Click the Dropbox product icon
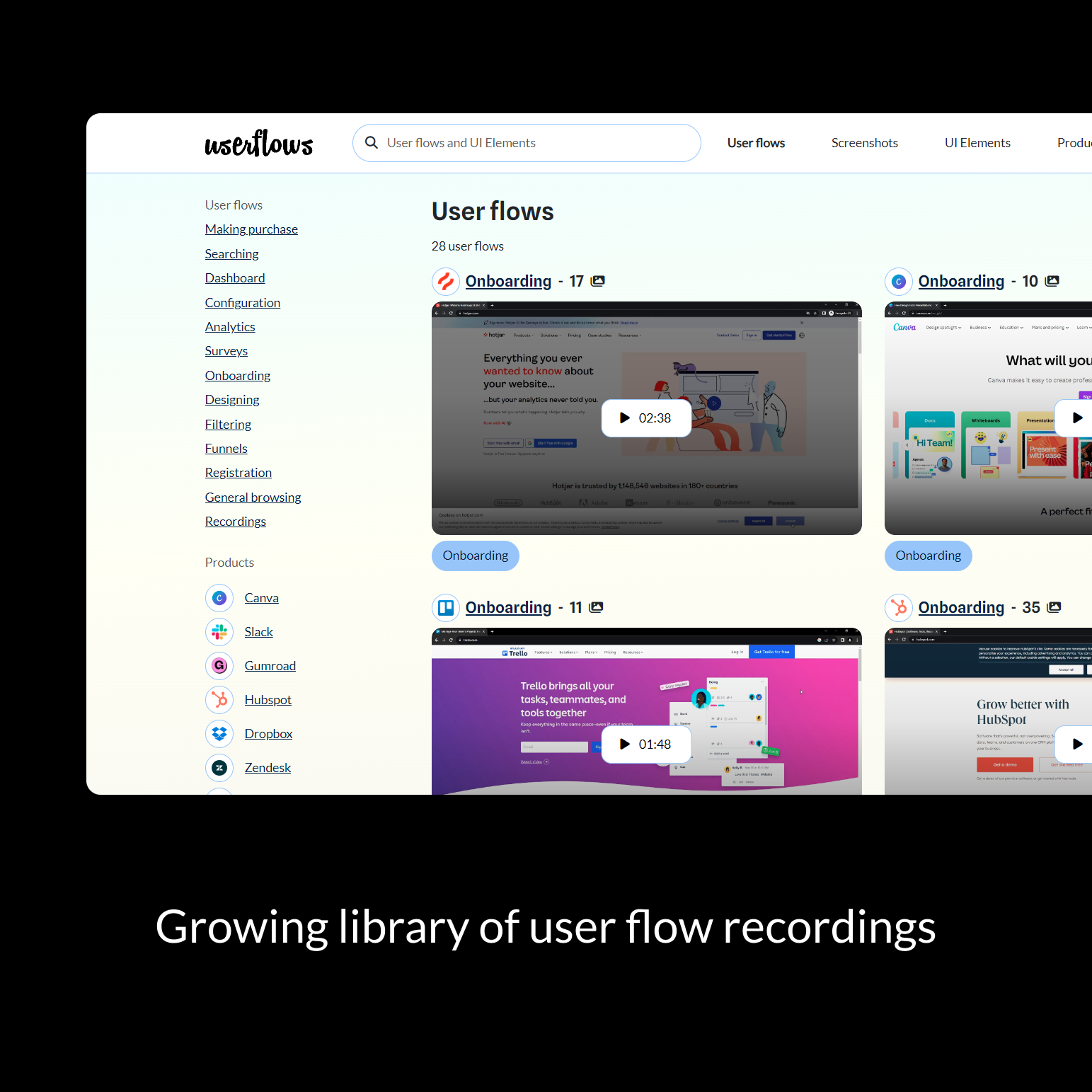Screen dimensions: 1092x1092 click(x=219, y=734)
